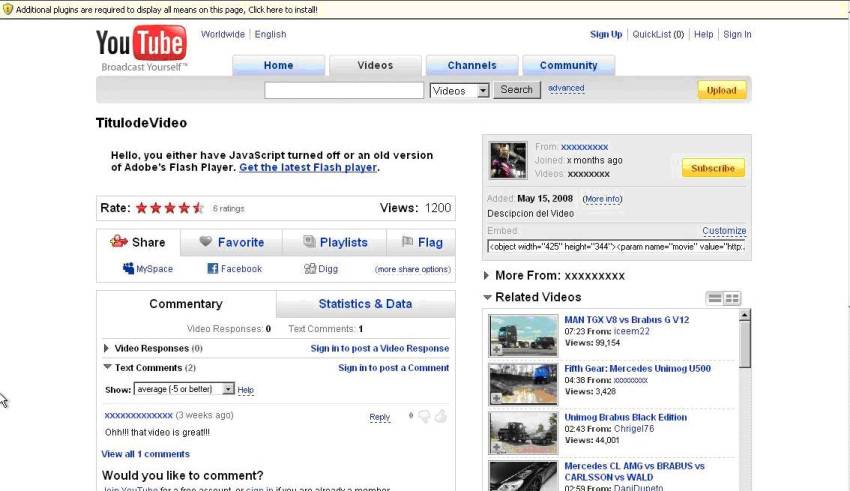Click thumbs down on the comment
The height and width of the screenshot is (491, 850).
(424, 416)
